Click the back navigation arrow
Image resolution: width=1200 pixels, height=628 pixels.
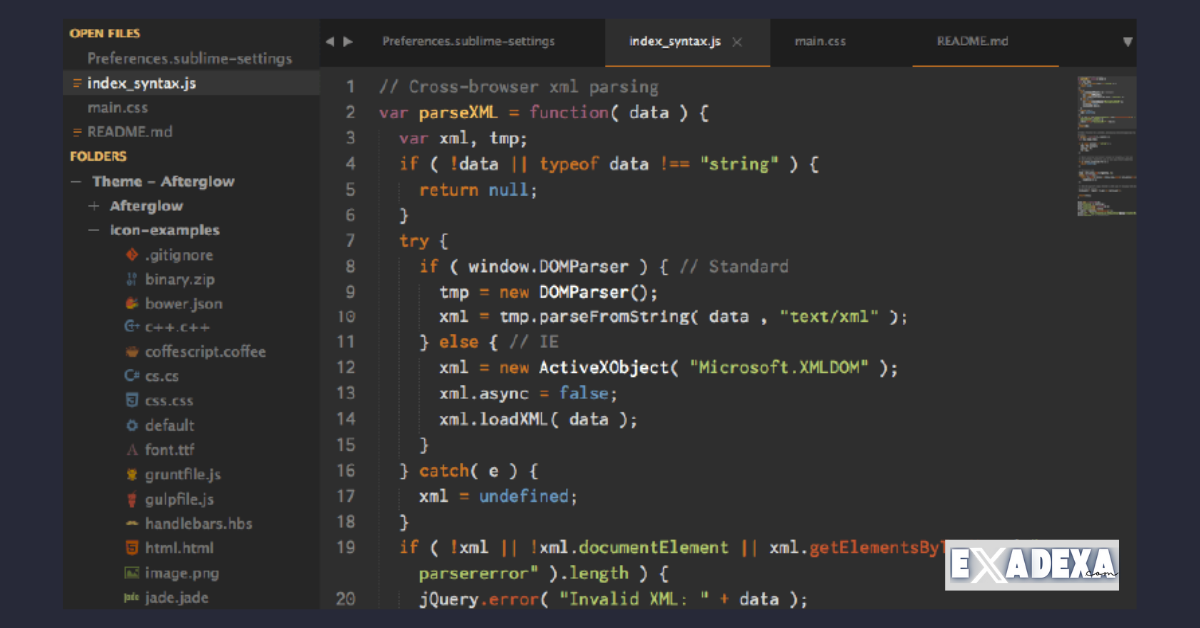tap(331, 42)
